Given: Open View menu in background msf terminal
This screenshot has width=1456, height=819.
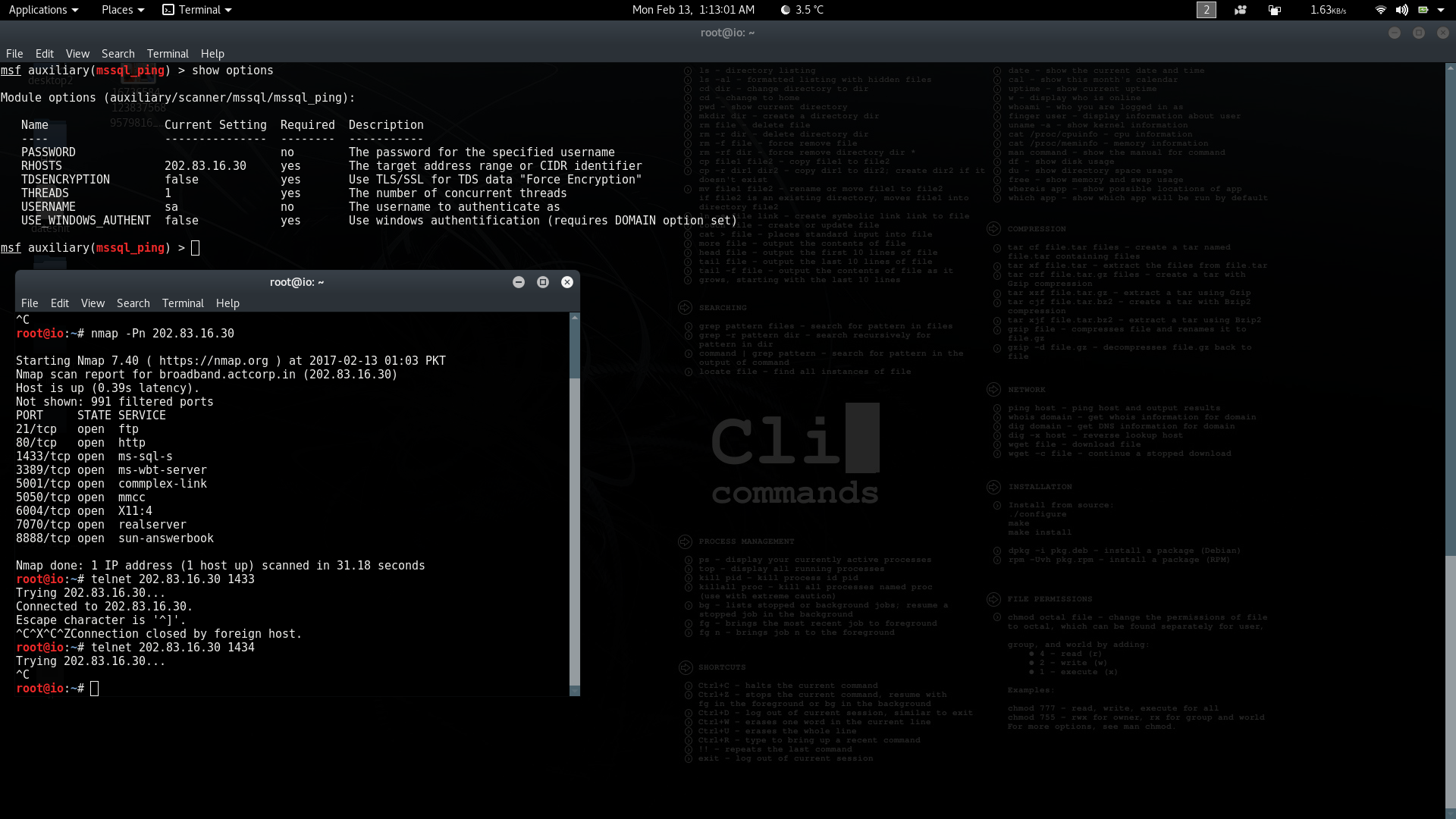Looking at the screenshot, I should pos(77,54).
